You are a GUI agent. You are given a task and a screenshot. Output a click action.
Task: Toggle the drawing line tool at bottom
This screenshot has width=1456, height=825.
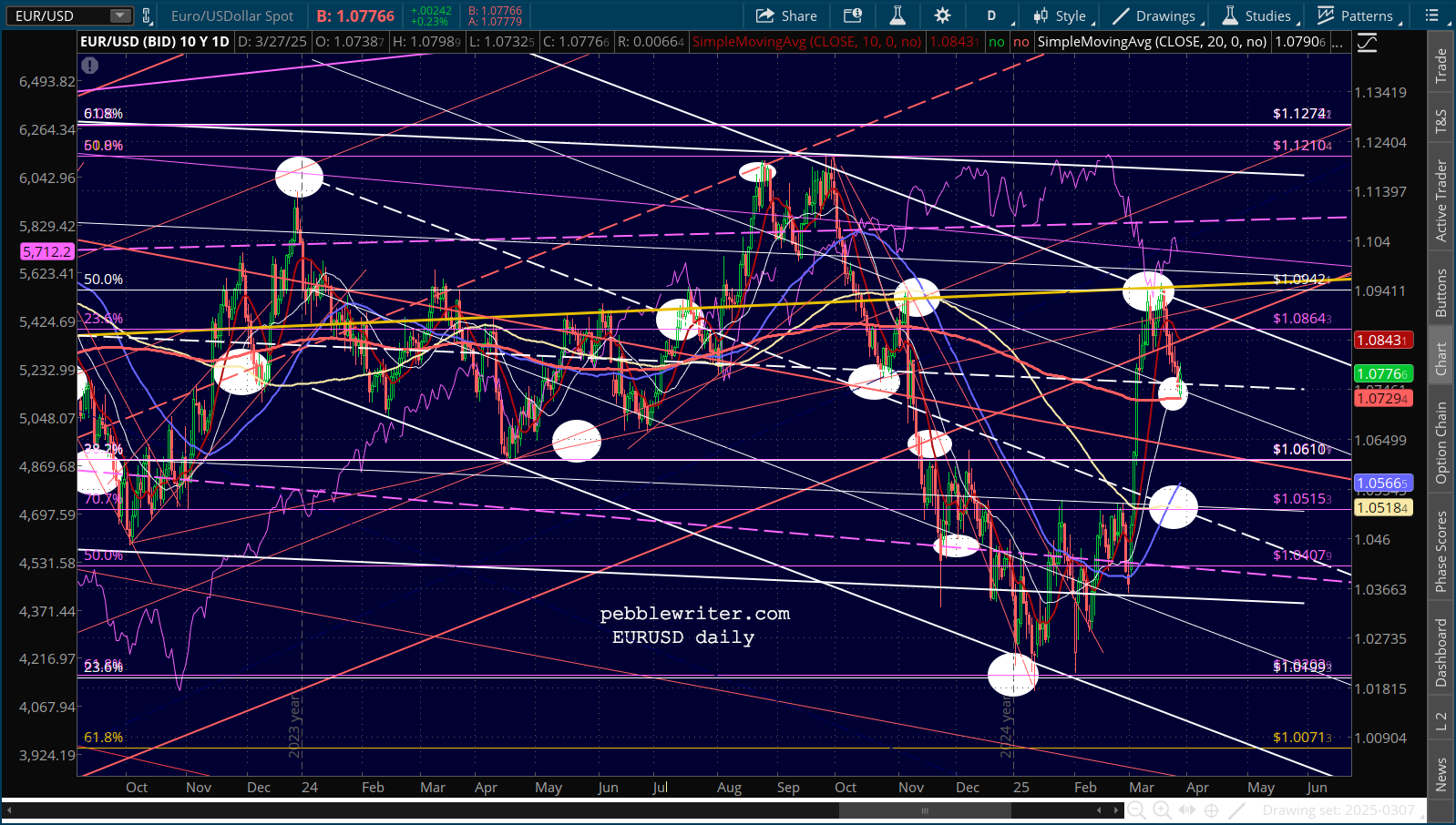click(1236, 810)
